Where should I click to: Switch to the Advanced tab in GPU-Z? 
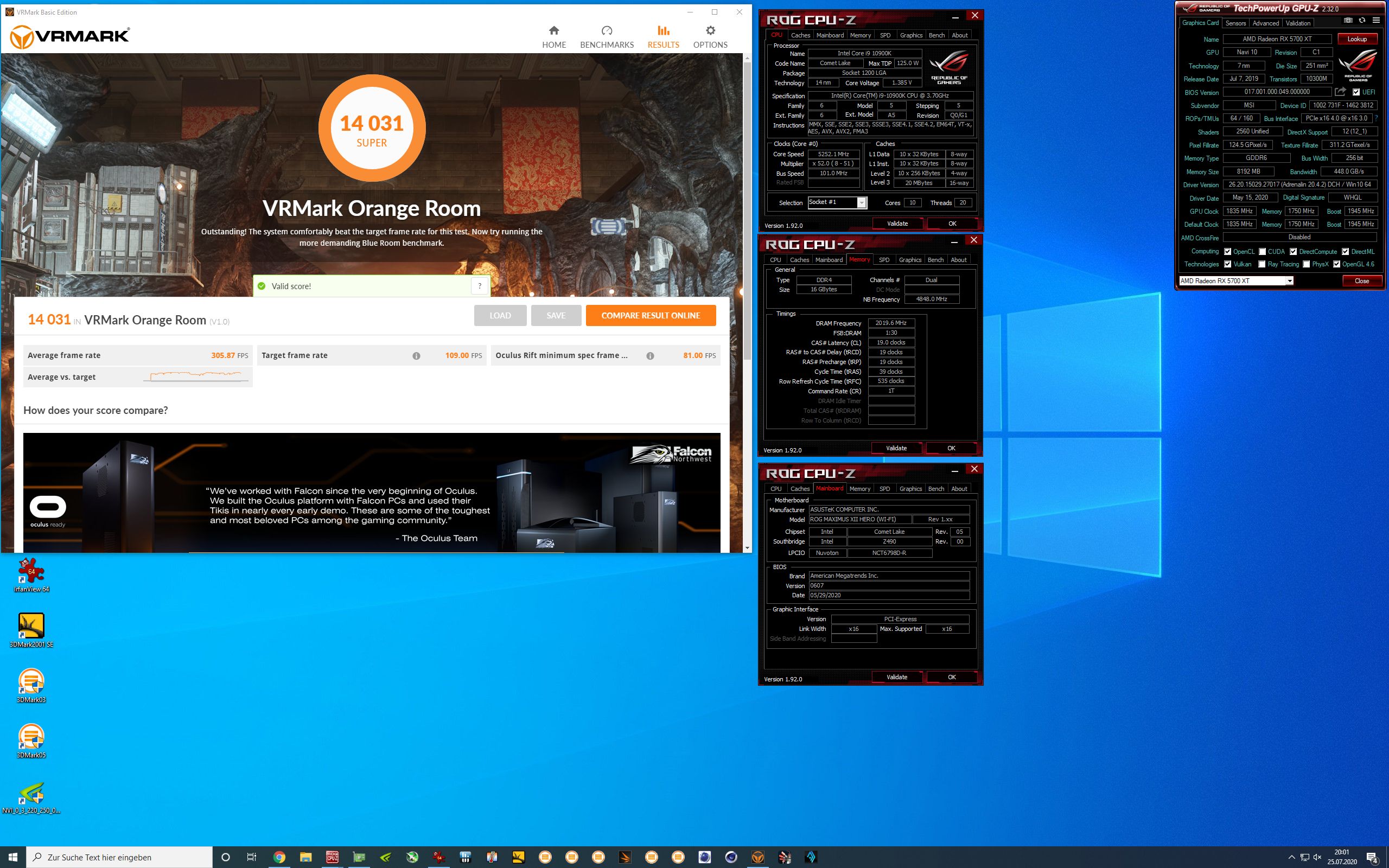(1265, 23)
